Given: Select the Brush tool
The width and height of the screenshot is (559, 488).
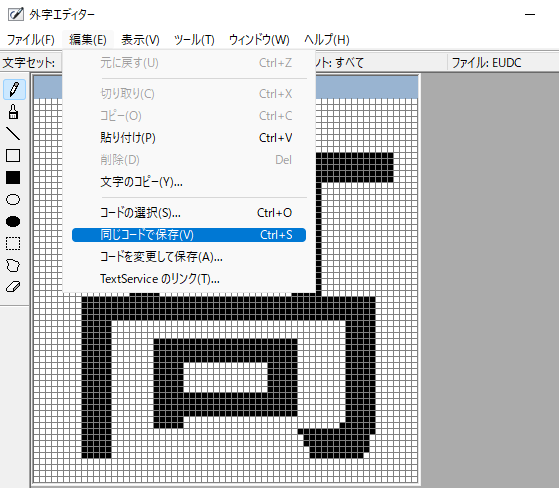Looking at the screenshot, I should click(x=13, y=112).
